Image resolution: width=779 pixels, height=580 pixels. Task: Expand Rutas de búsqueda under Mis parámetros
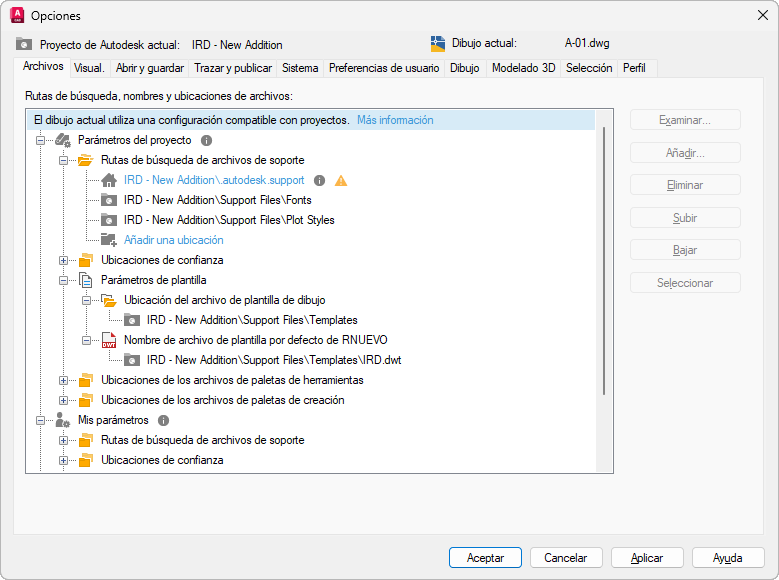point(63,440)
